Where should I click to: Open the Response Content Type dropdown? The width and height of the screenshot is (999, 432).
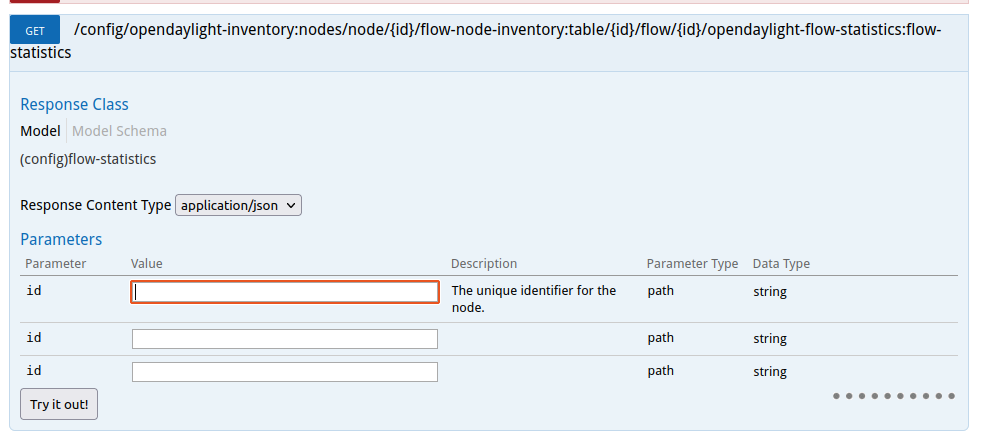[238, 205]
